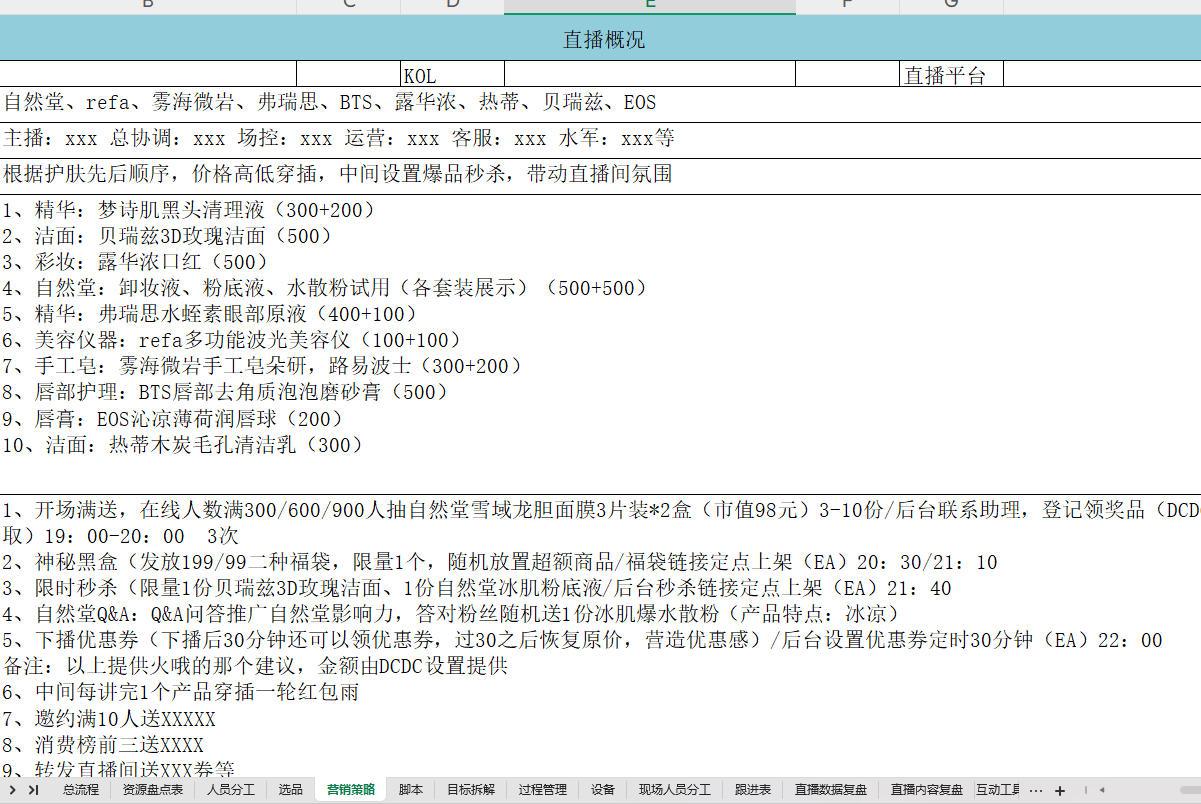The image size is (1201, 804).
Task: Click line 10、洁面：热蒂木炭毛孔清洁乳
Action: 183,445
